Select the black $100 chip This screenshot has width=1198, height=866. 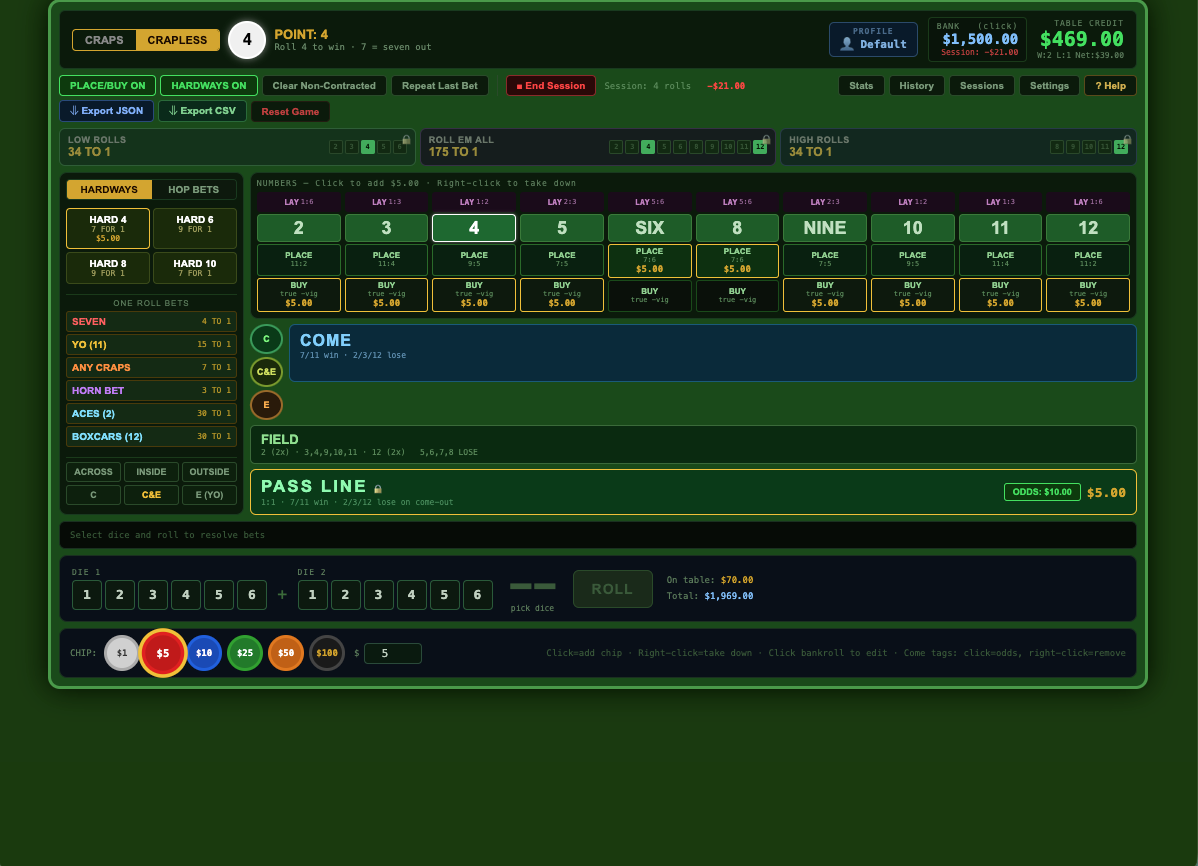click(327, 653)
